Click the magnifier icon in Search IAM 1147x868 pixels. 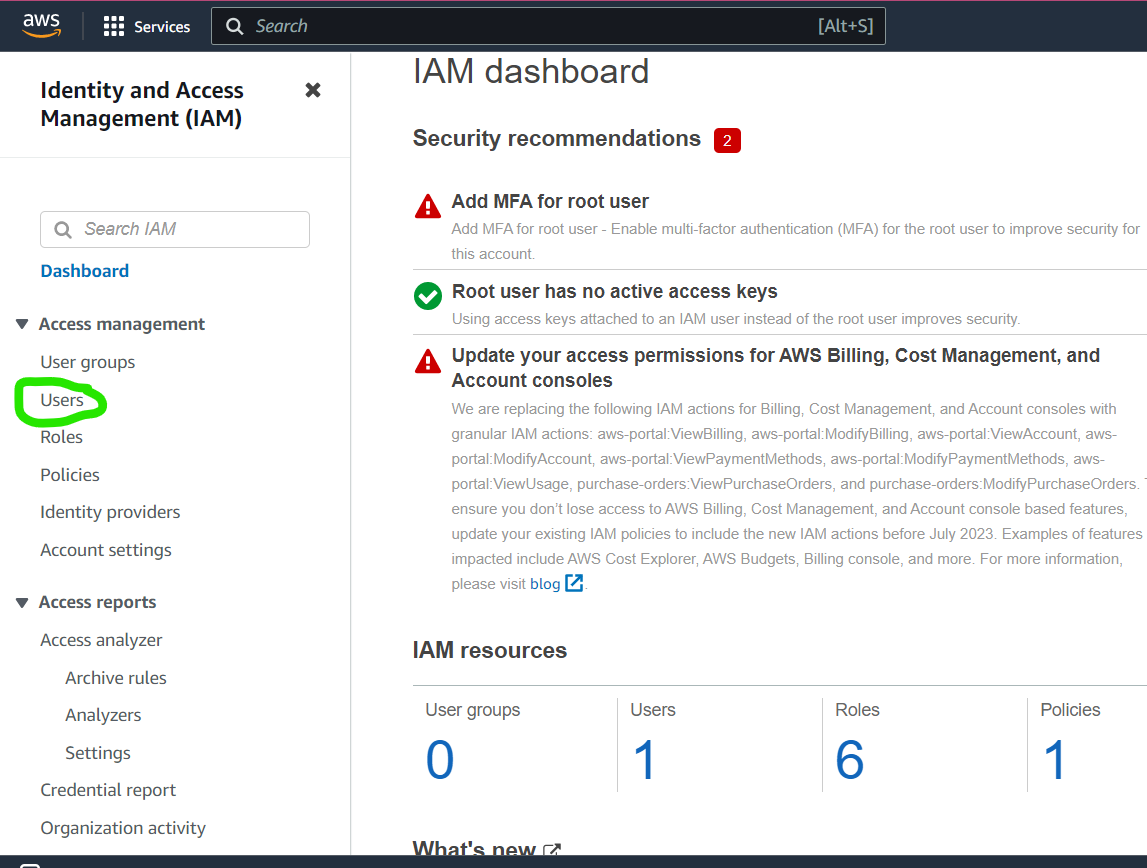(63, 230)
